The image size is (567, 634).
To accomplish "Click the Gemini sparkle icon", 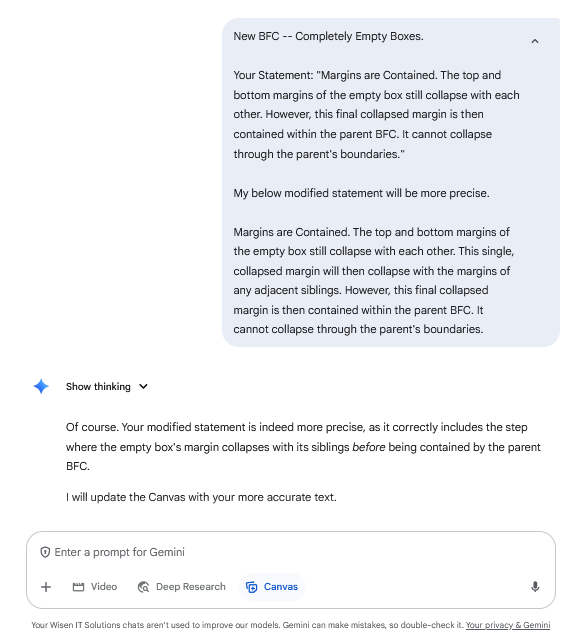I will [41, 387].
